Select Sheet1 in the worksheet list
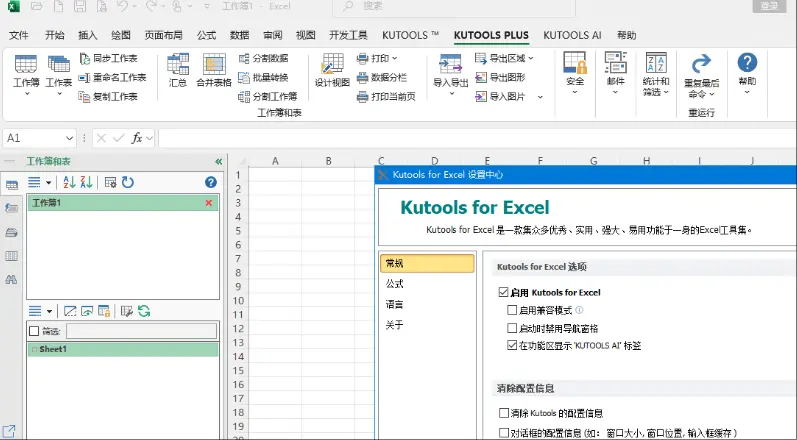Viewport: 797px width, 440px height. click(53, 349)
